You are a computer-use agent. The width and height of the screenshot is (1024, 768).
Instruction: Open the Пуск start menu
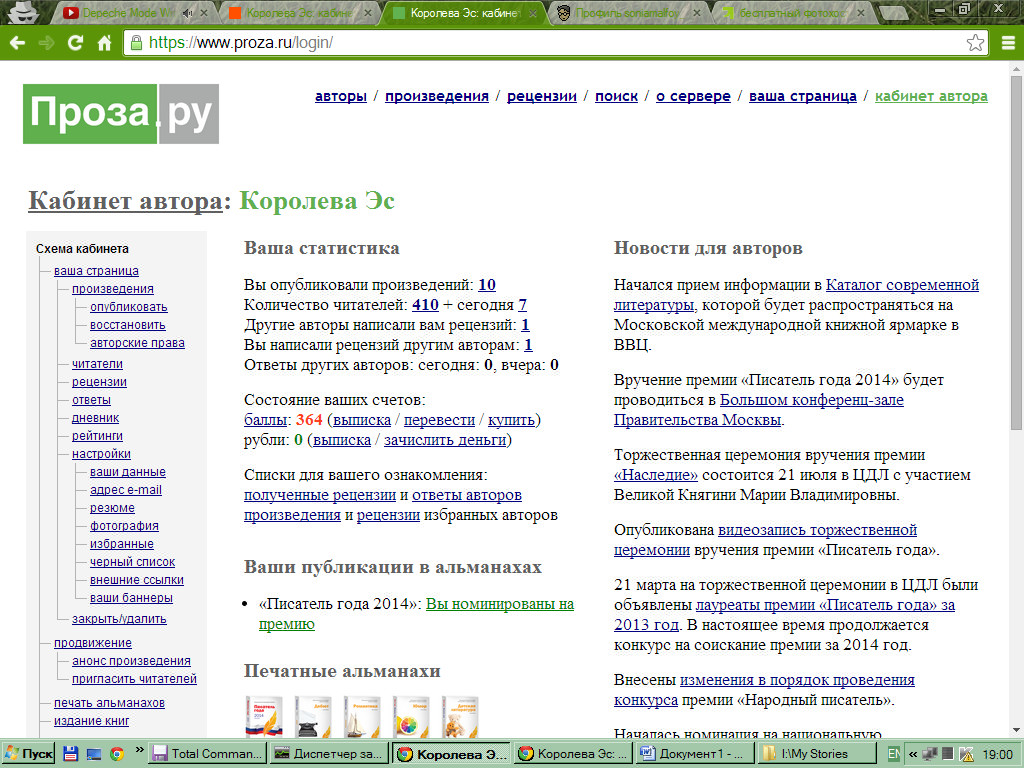29,753
